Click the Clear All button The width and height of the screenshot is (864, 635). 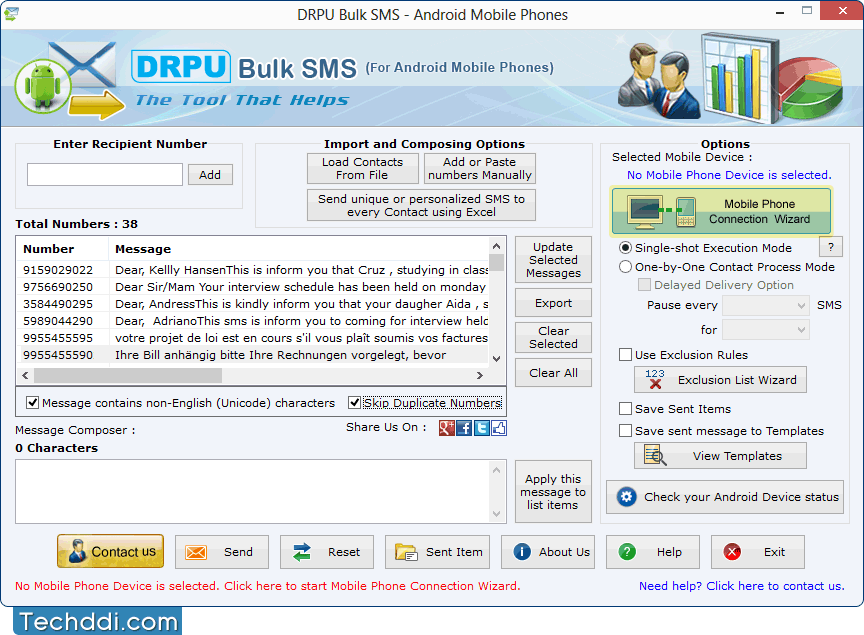click(553, 373)
